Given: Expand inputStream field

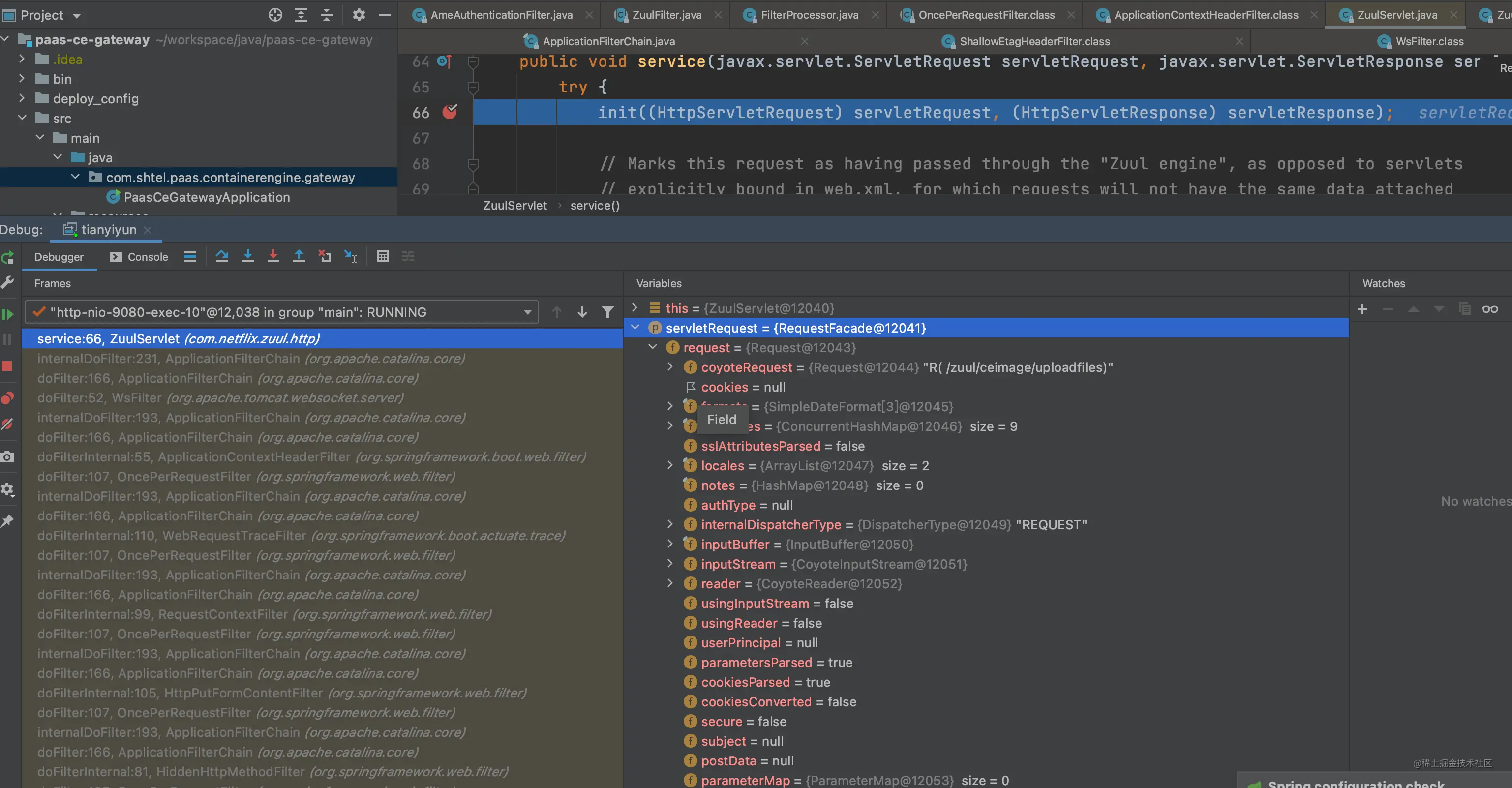Looking at the screenshot, I should click(x=670, y=564).
